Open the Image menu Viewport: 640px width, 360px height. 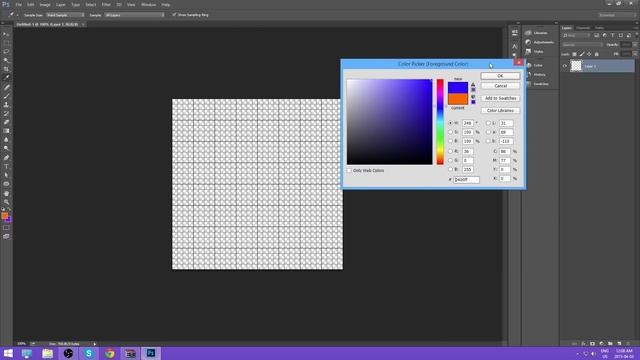45,4
